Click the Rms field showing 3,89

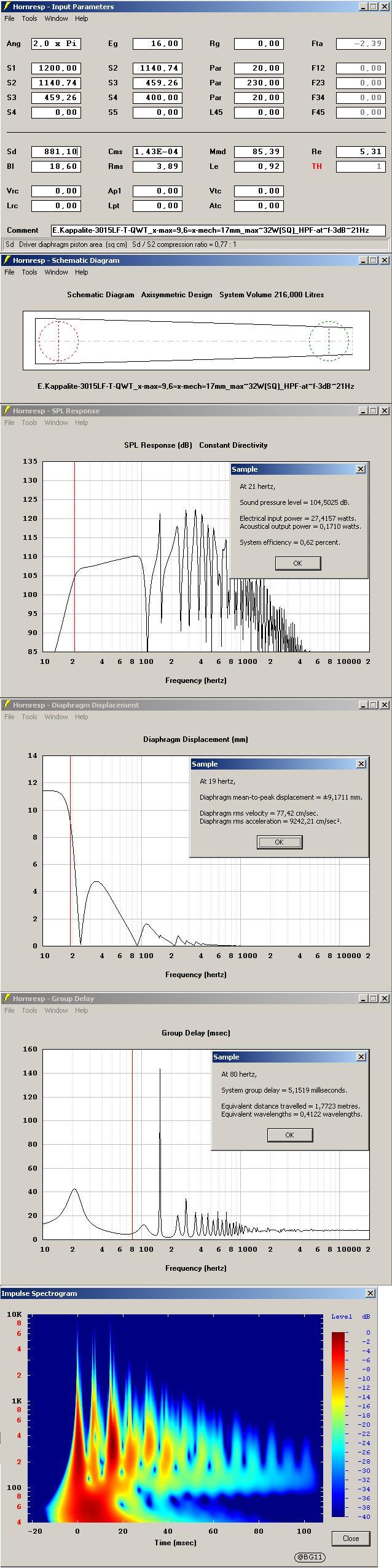(157, 166)
